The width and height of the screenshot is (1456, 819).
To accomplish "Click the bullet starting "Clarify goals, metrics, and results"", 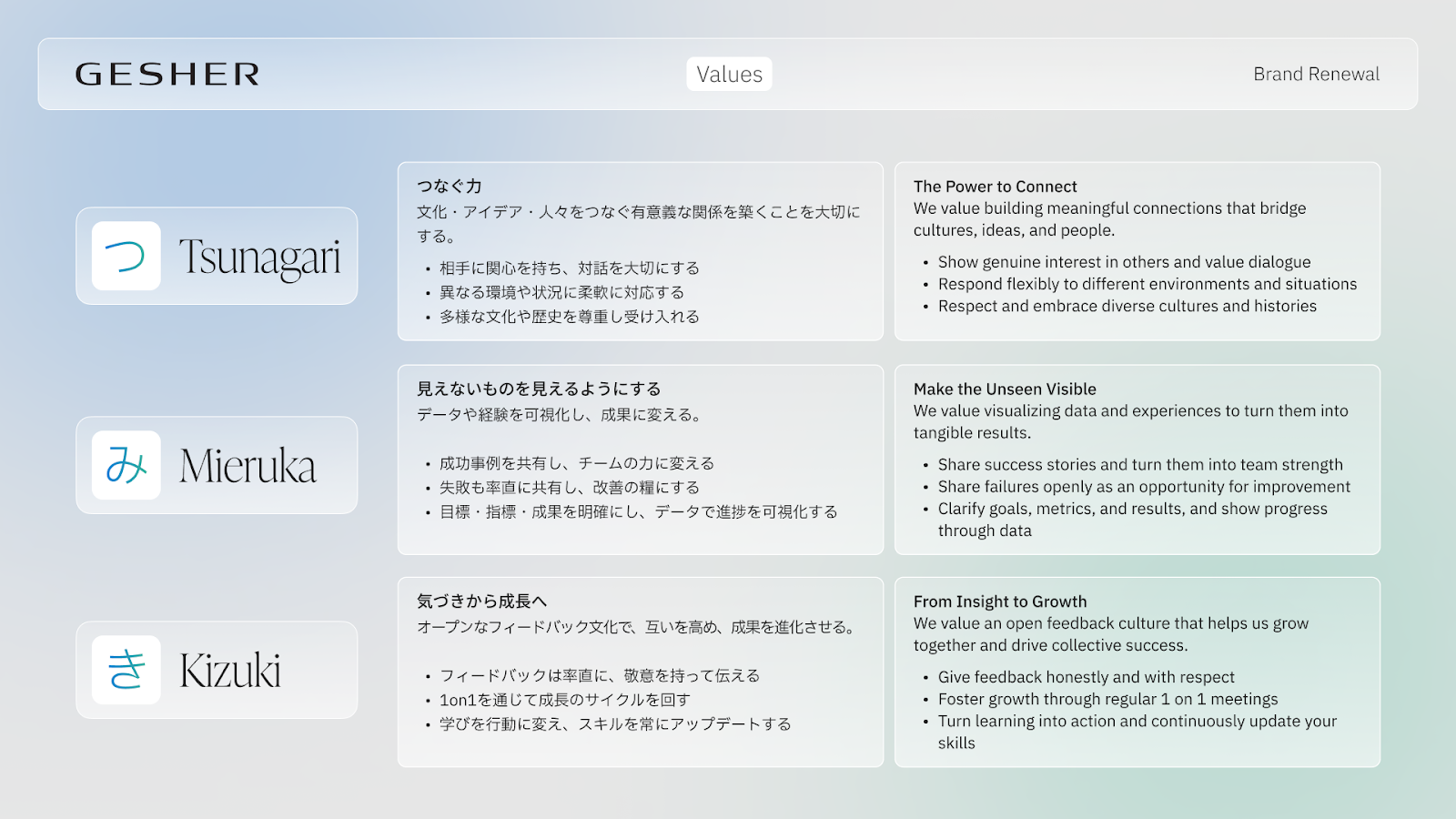I will 1133,520.
